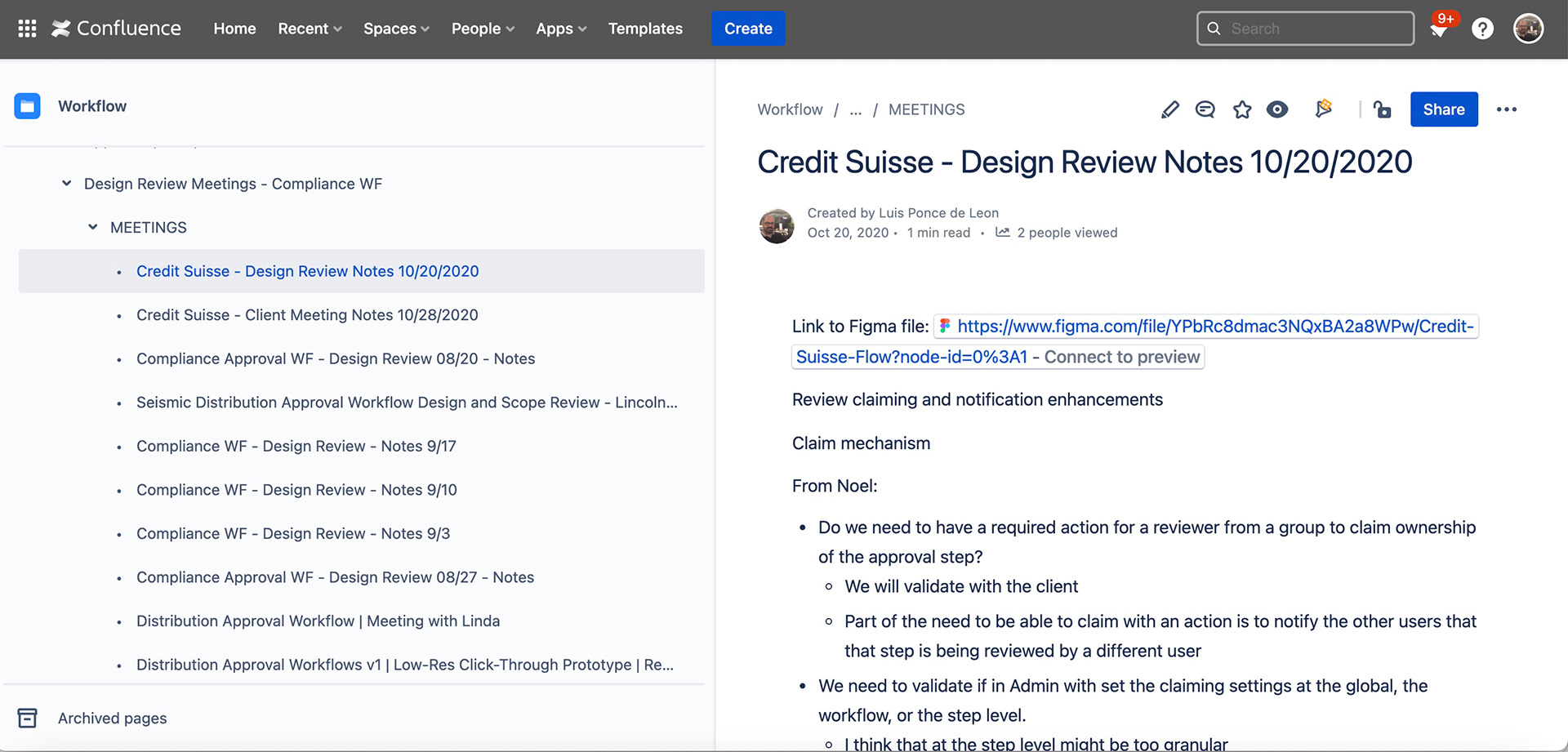
Task: Click the page title heading
Action: (x=1085, y=162)
